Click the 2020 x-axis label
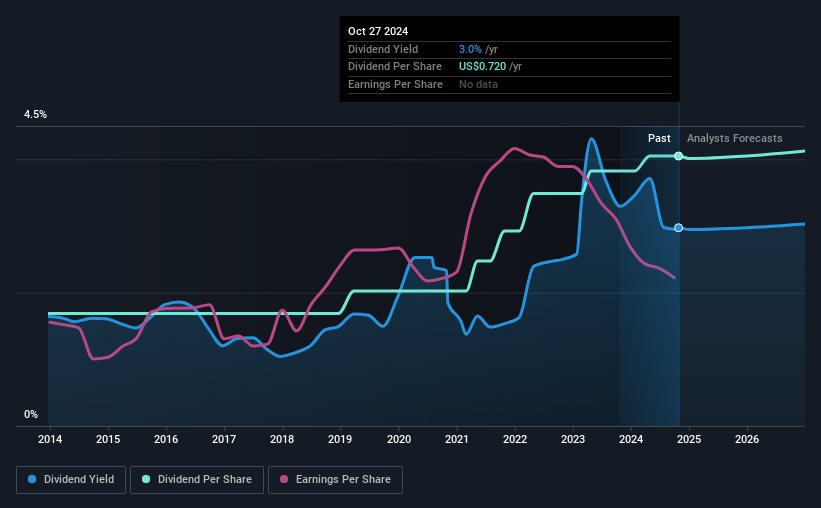Screen dimensions: 821x508 pos(399,439)
